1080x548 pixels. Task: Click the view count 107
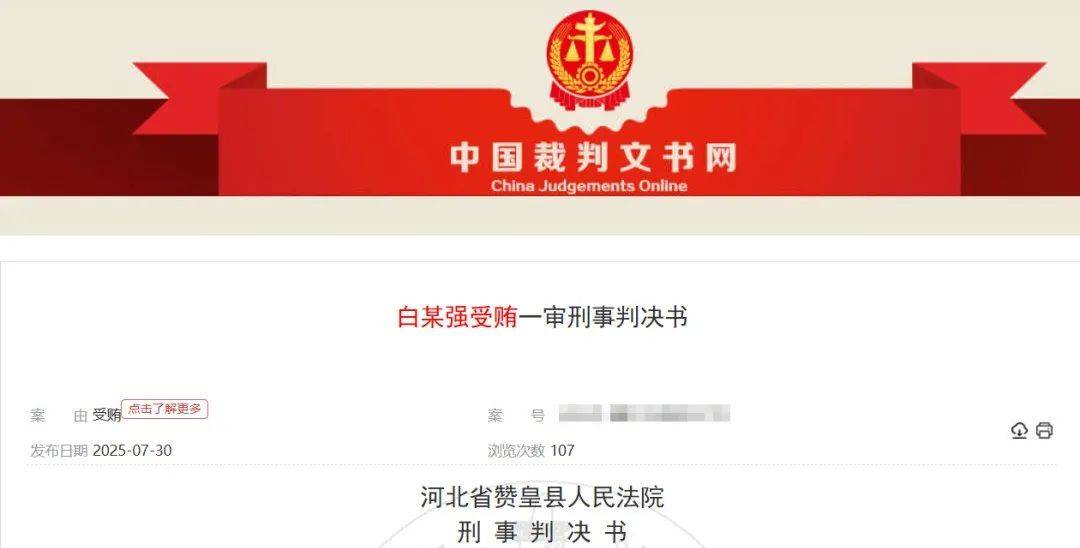click(562, 451)
